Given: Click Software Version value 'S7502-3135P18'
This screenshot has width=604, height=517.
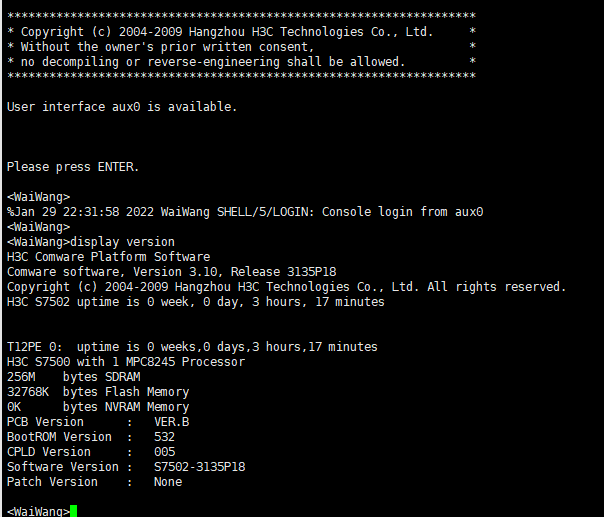Looking at the screenshot, I should pos(200,467).
